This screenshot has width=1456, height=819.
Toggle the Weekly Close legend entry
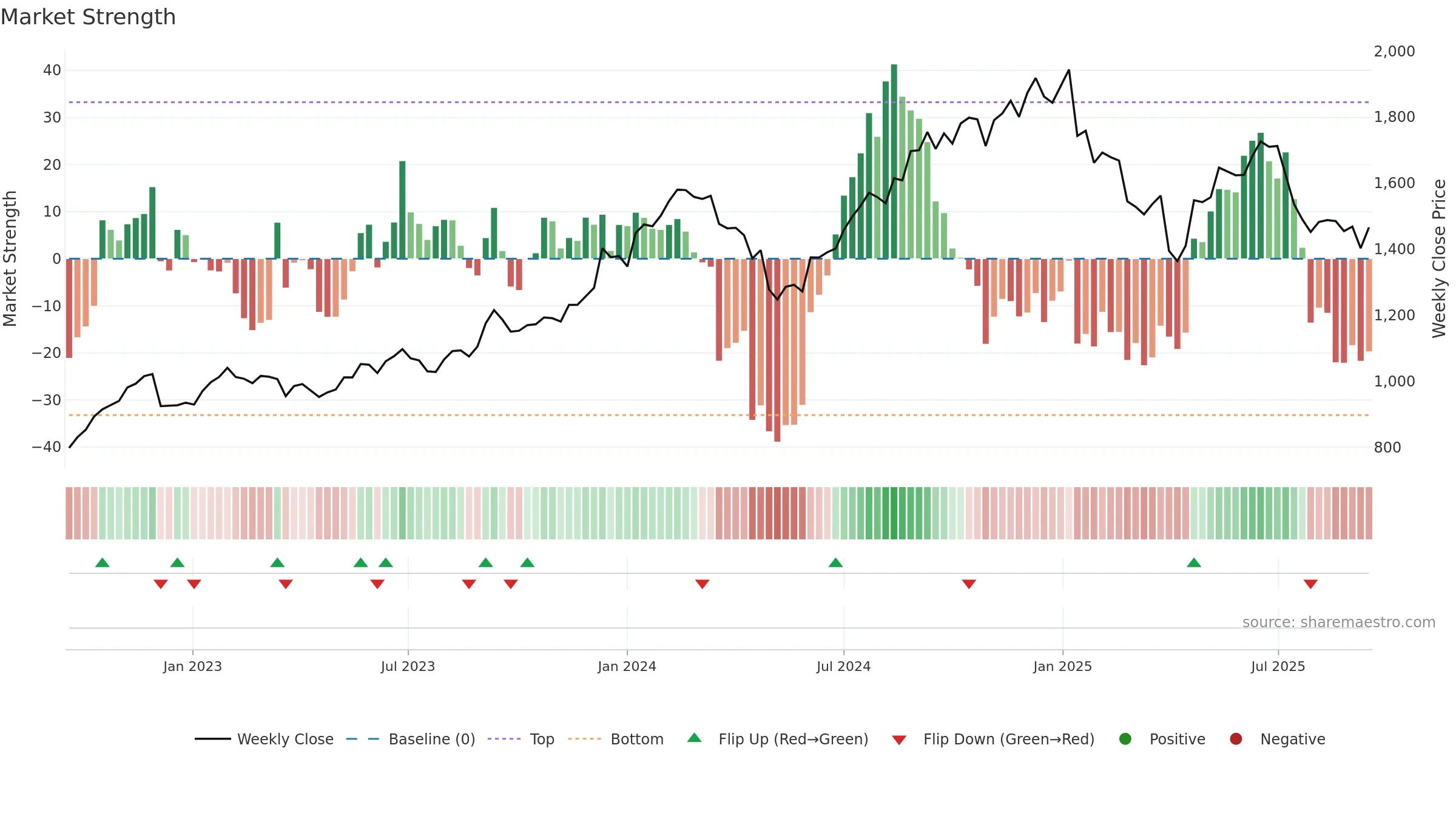(265, 739)
